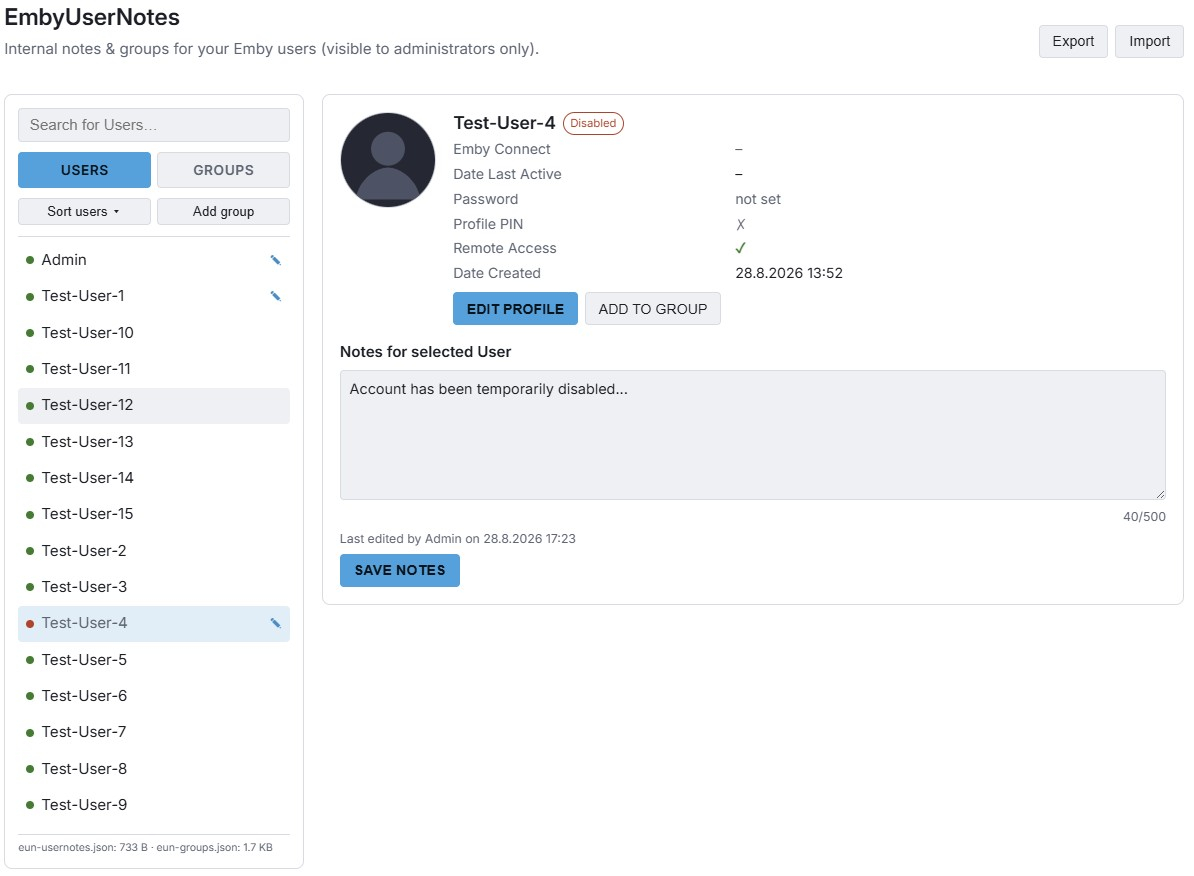This screenshot has height=876, width=1194.
Task: Click the green Remote Access checkmark
Action: [740, 248]
